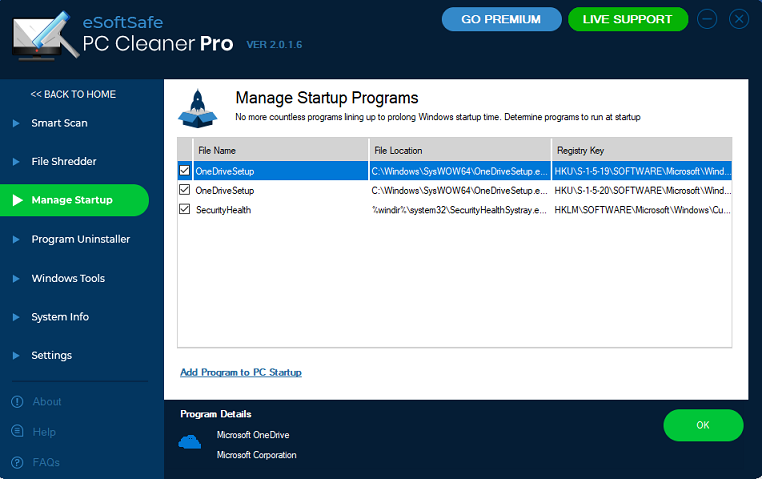Uncheck the highlighted OneDriveSetup S-1-5-19 entry

click(x=185, y=171)
